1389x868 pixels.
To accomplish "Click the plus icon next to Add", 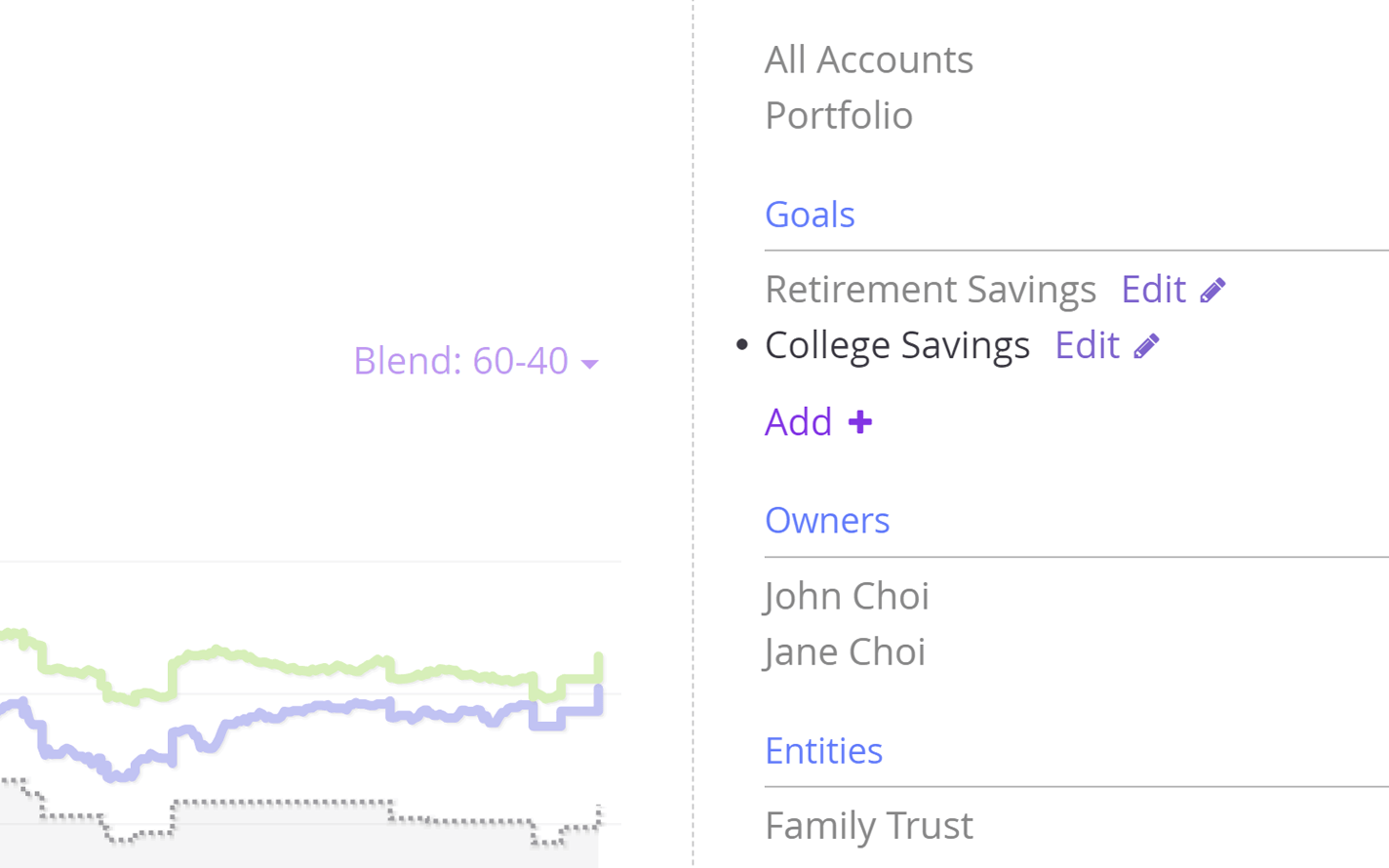I will pos(859,422).
